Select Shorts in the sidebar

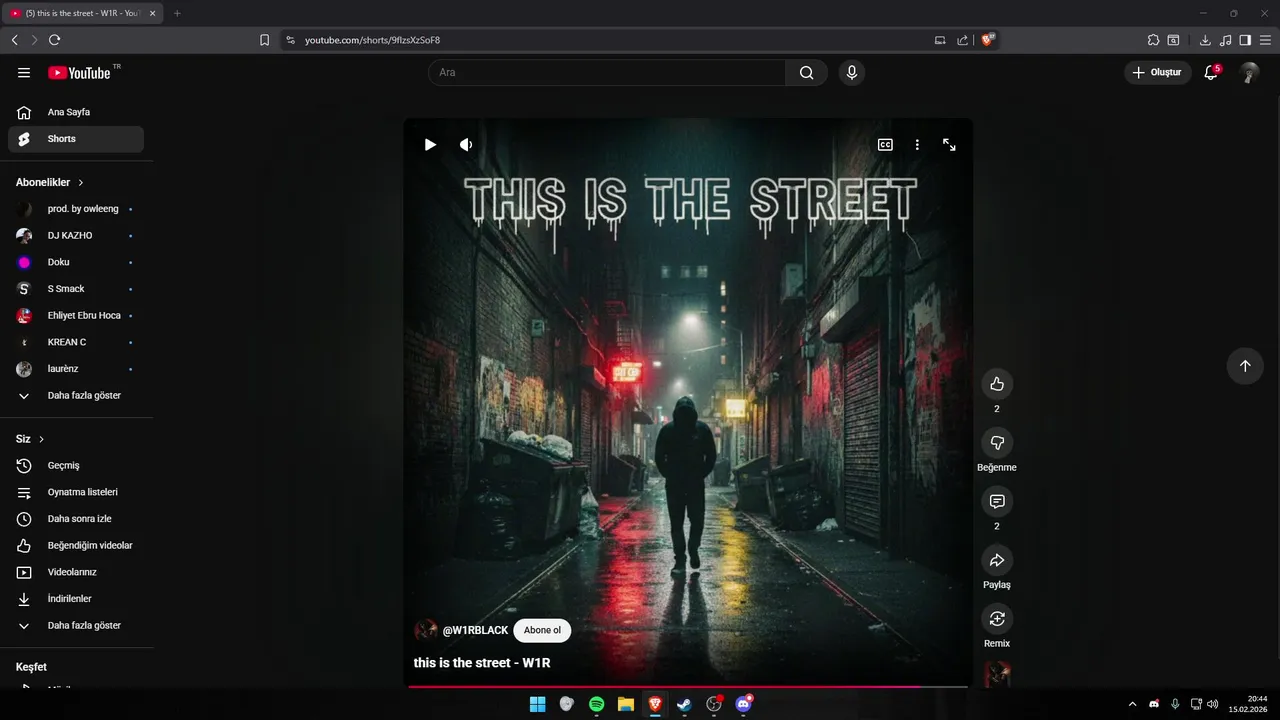pyautogui.click(x=76, y=139)
